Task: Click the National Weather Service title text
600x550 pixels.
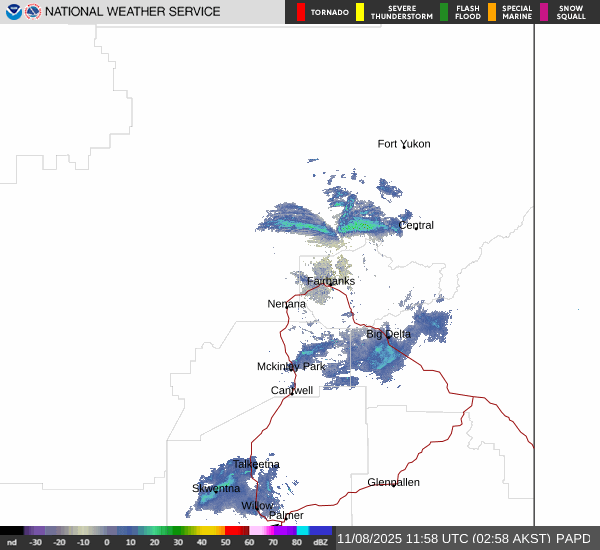Action: [133, 12]
